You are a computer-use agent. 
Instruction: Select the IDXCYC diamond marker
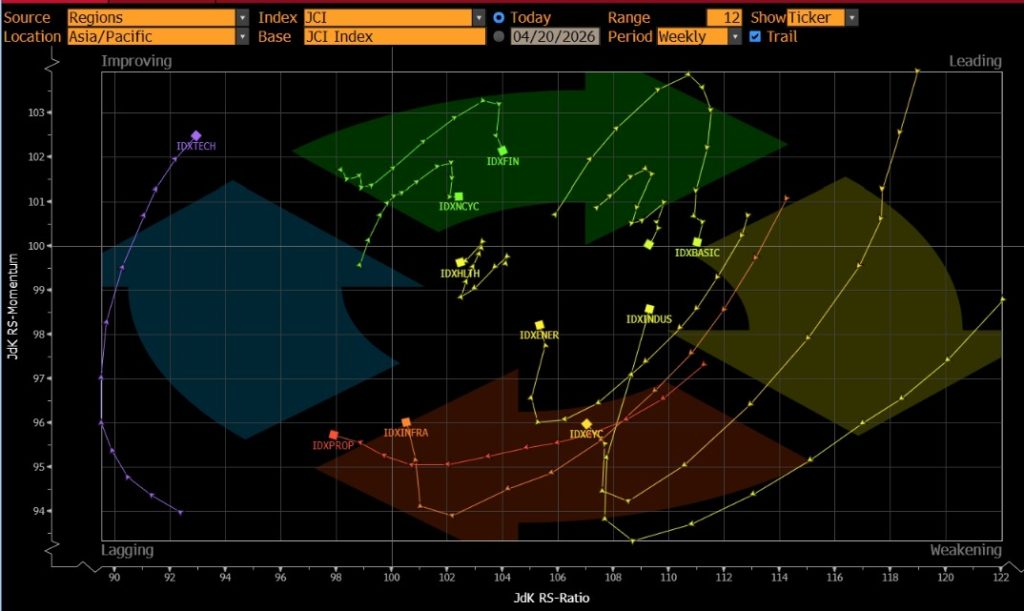(587, 424)
